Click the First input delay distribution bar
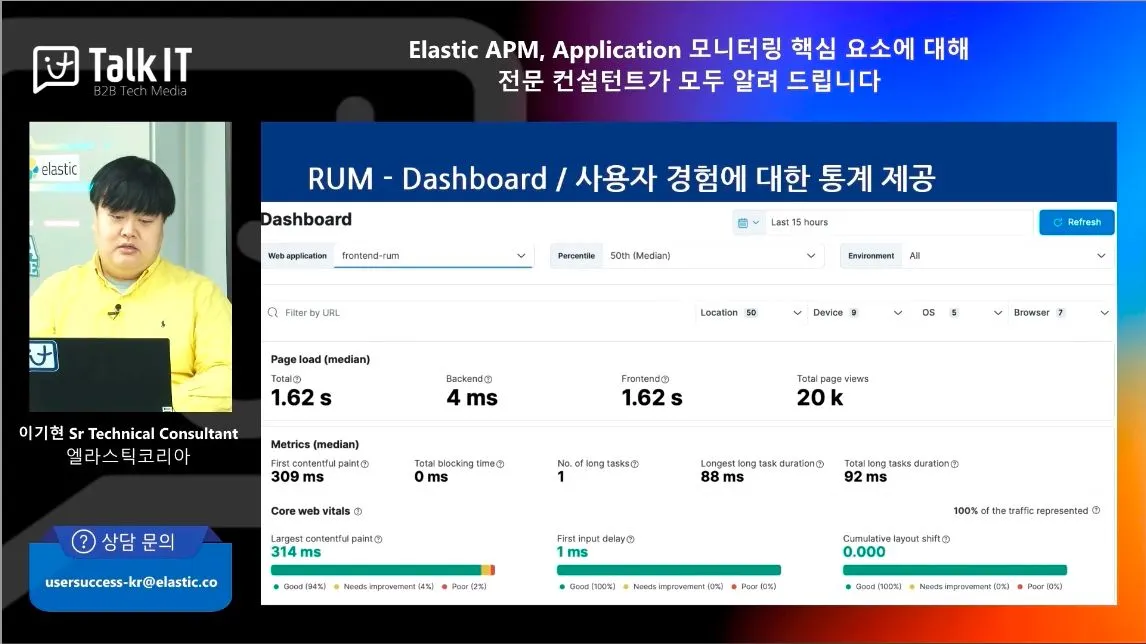 (669, 570)
